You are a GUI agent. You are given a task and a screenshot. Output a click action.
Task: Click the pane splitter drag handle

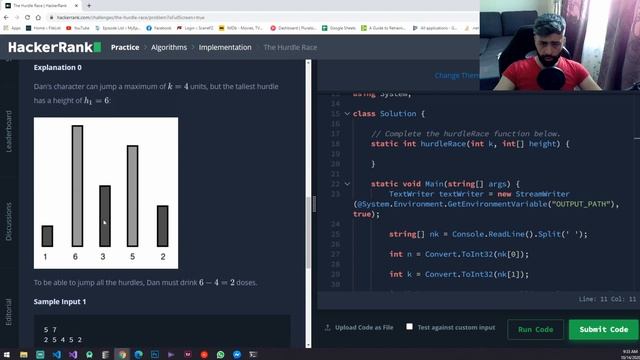[314, 204]
